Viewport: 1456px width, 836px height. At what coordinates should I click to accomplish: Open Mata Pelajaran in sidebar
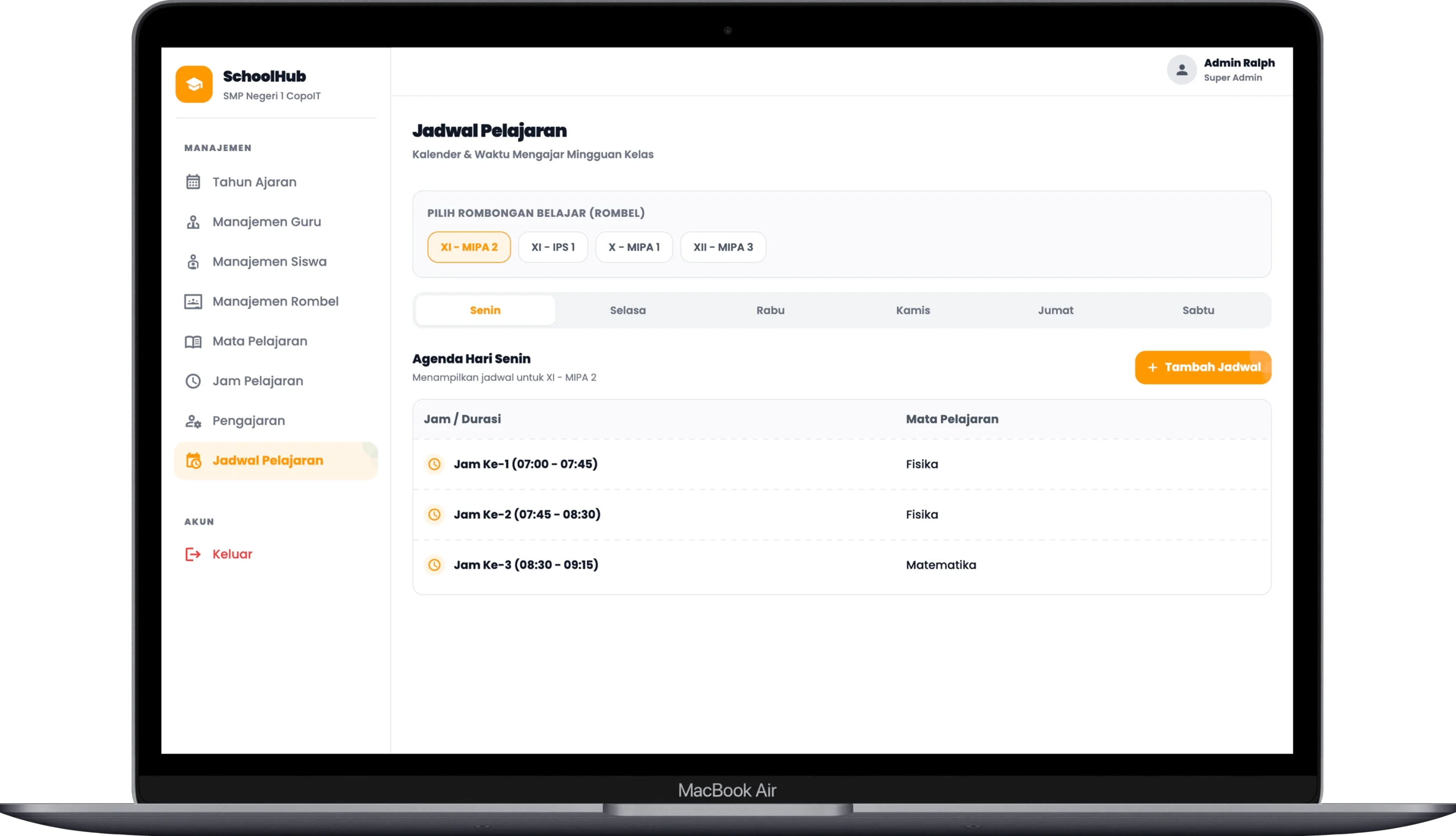coord(276,342)
